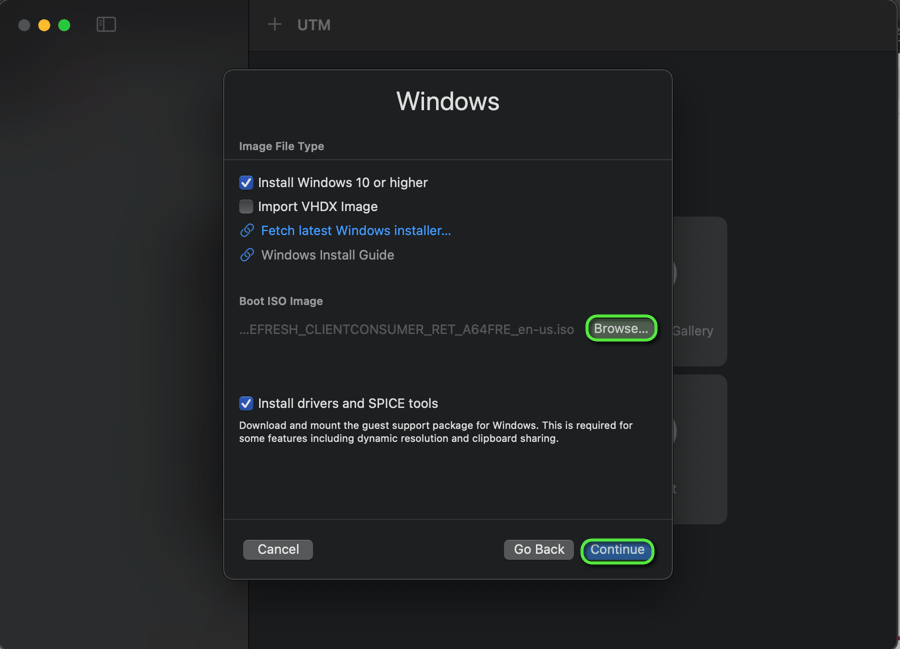Viewport: 900px width, 649px height.
Task: Click the yellow minimize window button
Action: (x=44, y=25)
